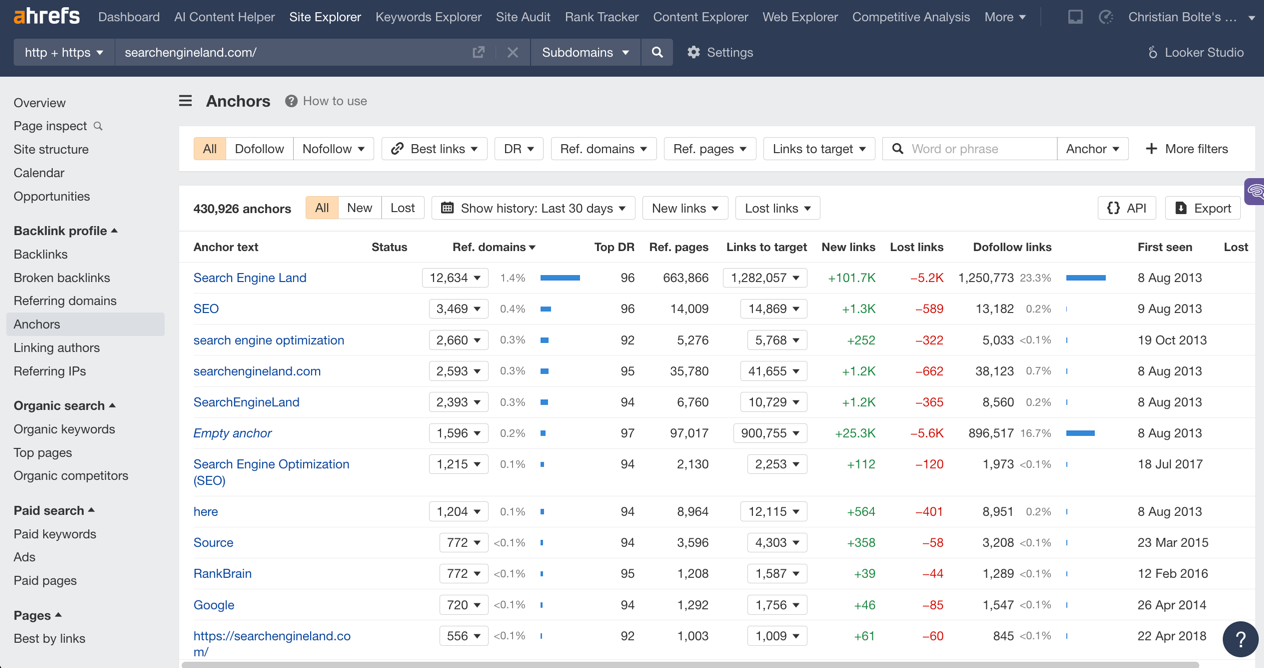Open Organic keywords in sidebar
1264x668 pixels.
pyautogui.click(x=64, y=429)
